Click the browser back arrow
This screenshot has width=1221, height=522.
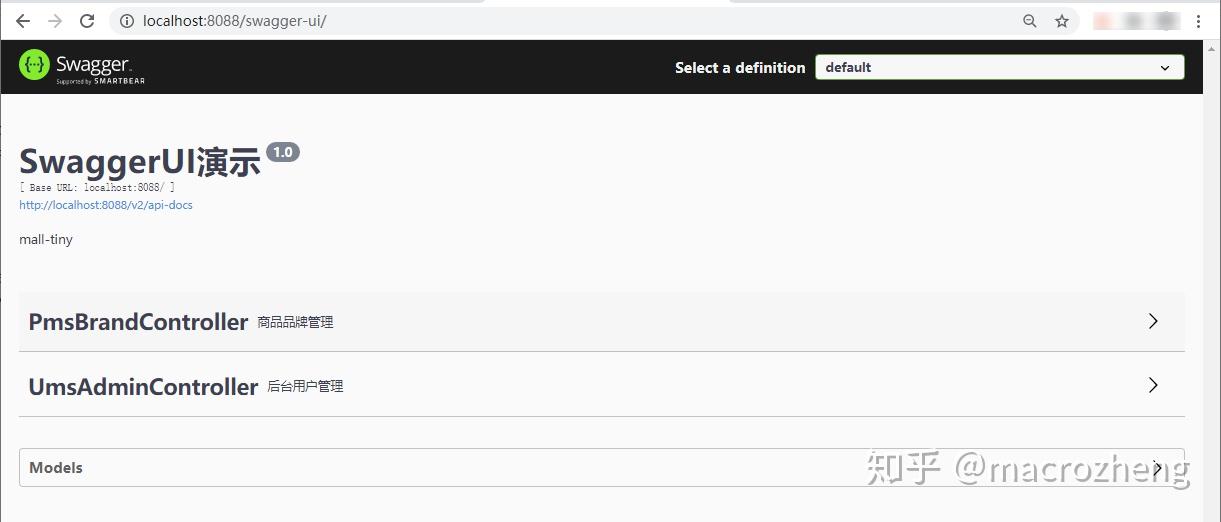tap(23, 21)
